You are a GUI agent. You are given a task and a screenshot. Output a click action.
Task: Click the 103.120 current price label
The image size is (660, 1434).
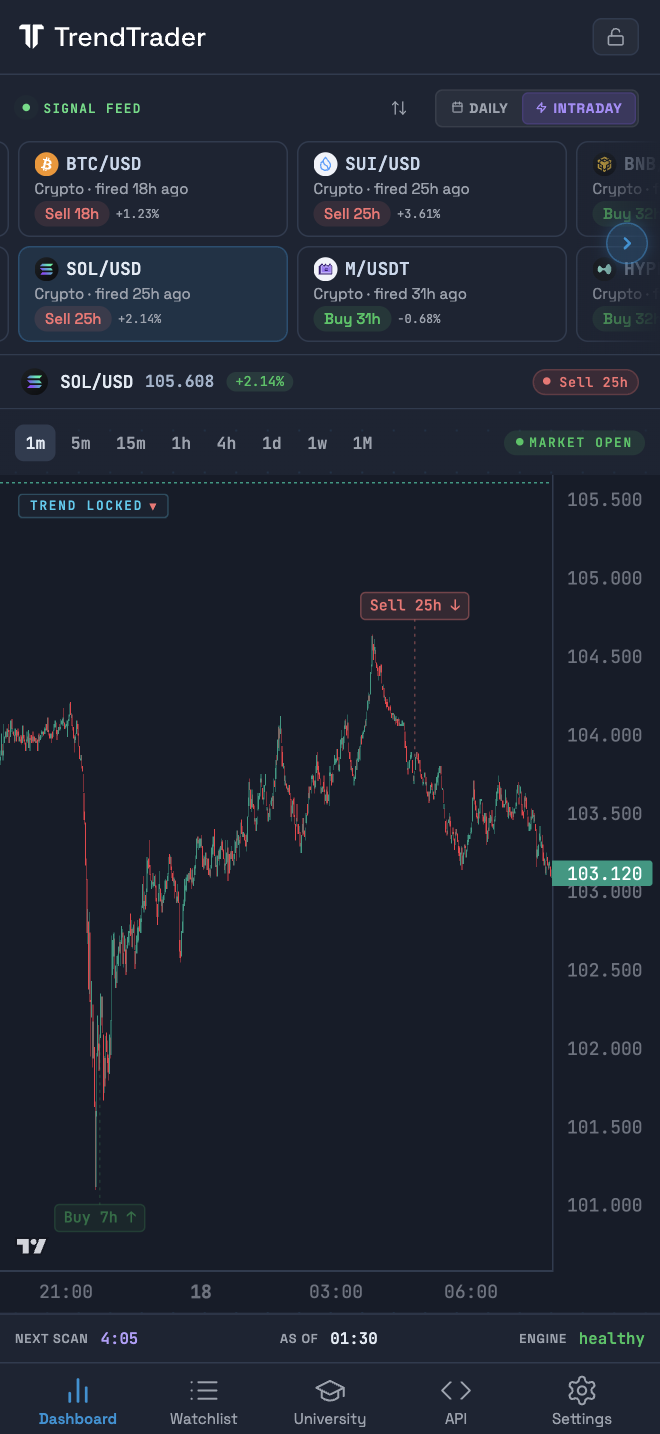[x=603, y=873]
